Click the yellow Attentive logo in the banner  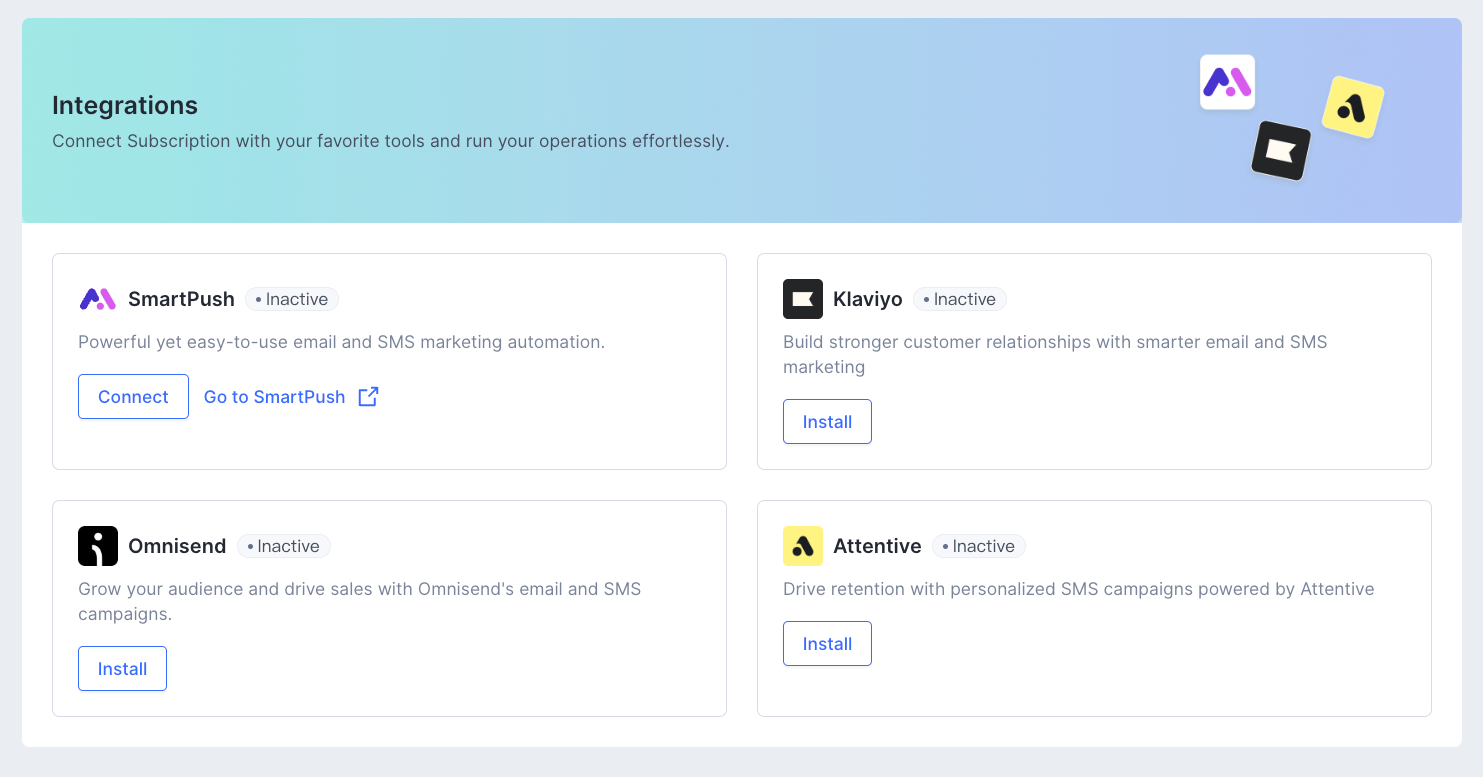click(x=1353, y=107)
